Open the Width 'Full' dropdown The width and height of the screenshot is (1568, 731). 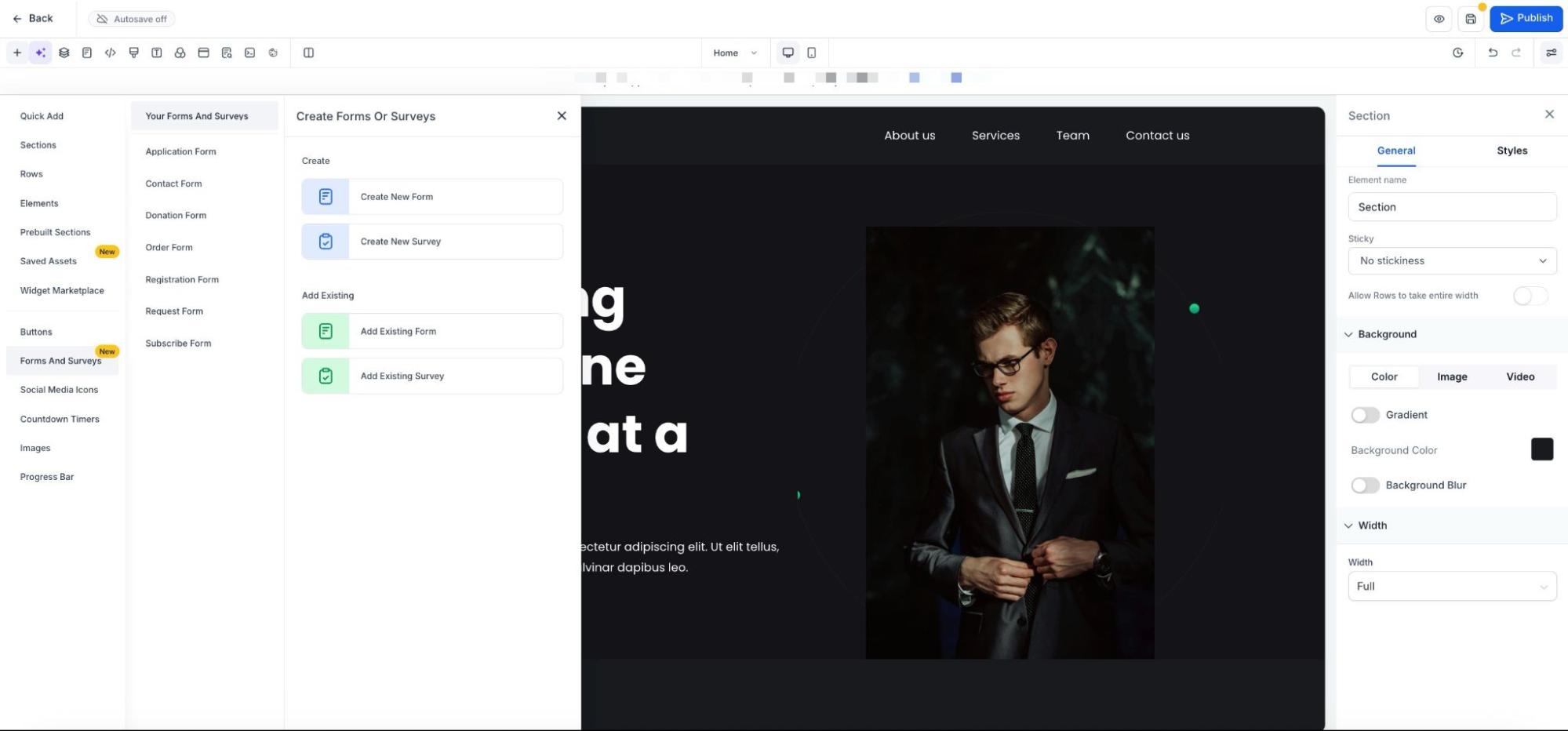click(1451, 587)
